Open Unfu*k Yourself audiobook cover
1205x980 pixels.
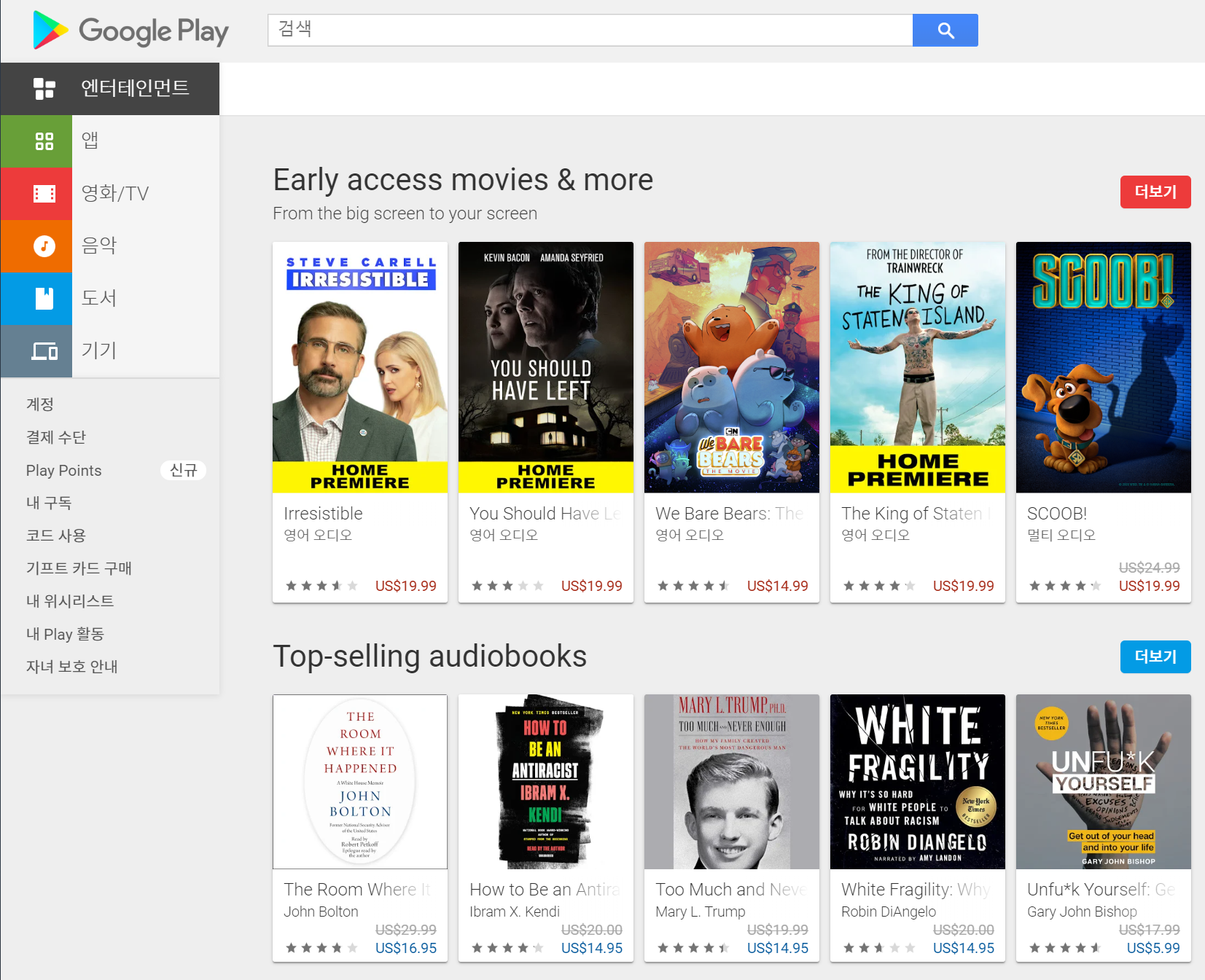[x=1104, y=782]
